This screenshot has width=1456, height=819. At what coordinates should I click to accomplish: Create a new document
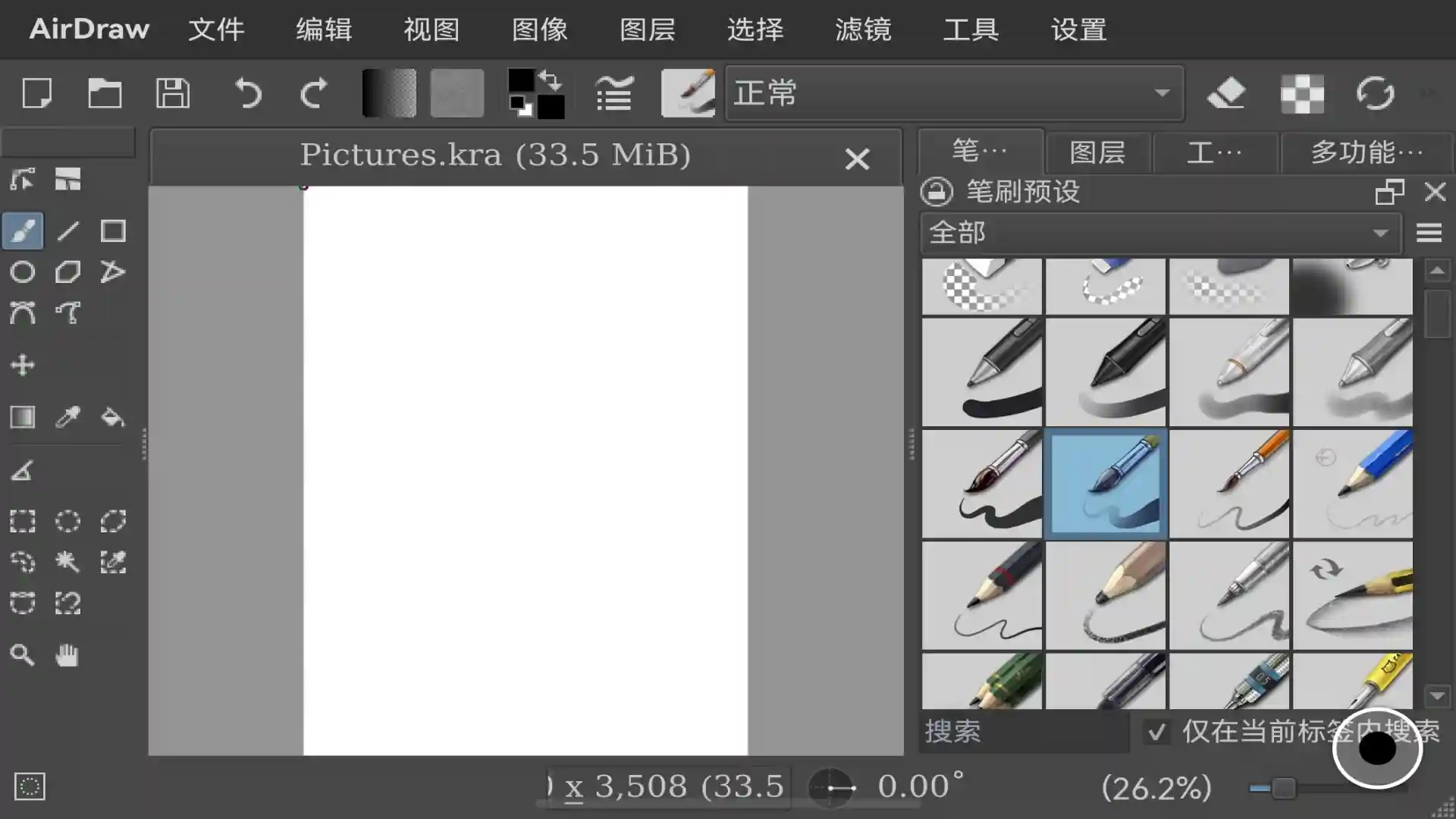36,94
